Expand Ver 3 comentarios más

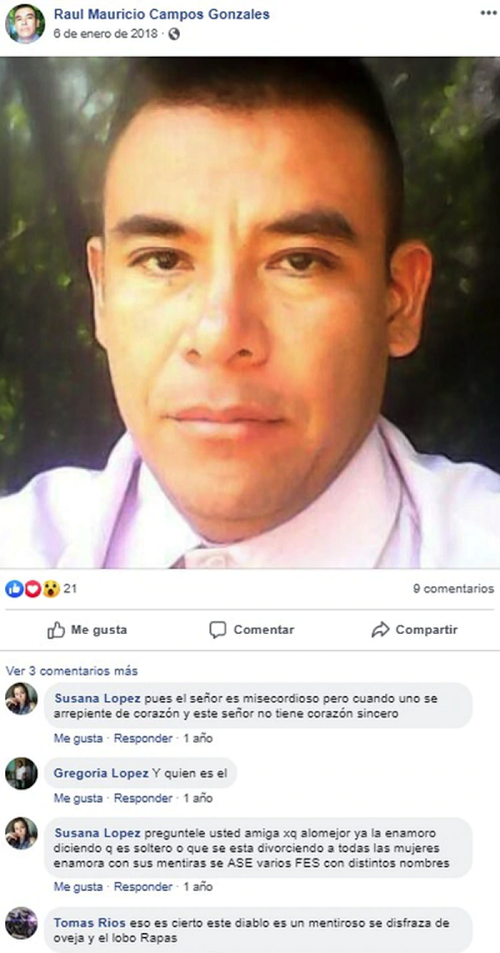point(72,671)
